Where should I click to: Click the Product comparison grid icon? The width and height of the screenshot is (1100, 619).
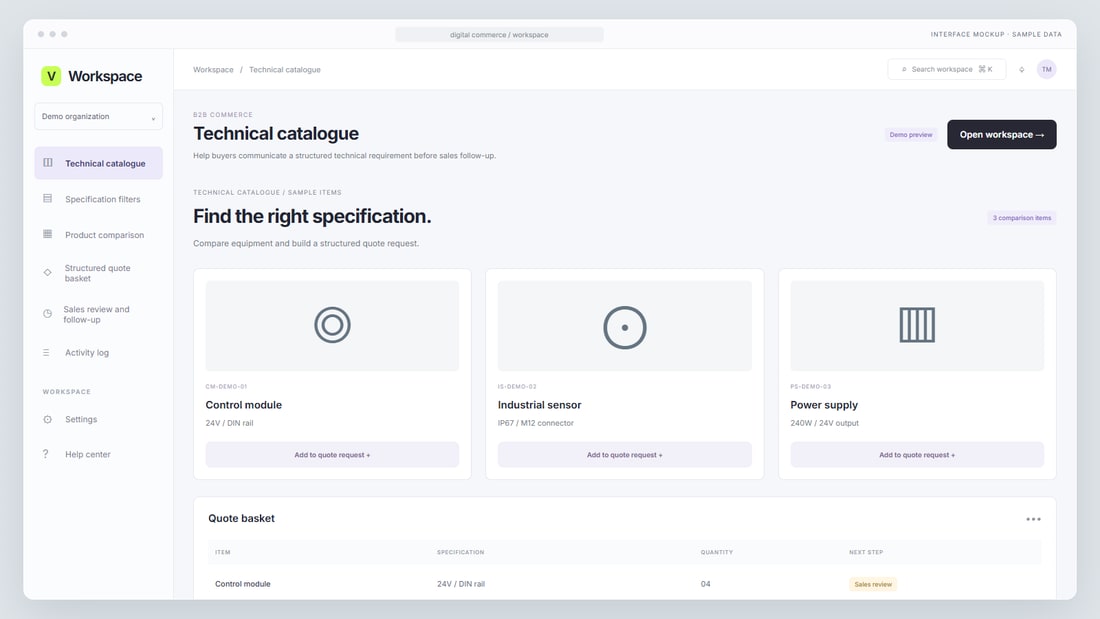coord(48,234)
